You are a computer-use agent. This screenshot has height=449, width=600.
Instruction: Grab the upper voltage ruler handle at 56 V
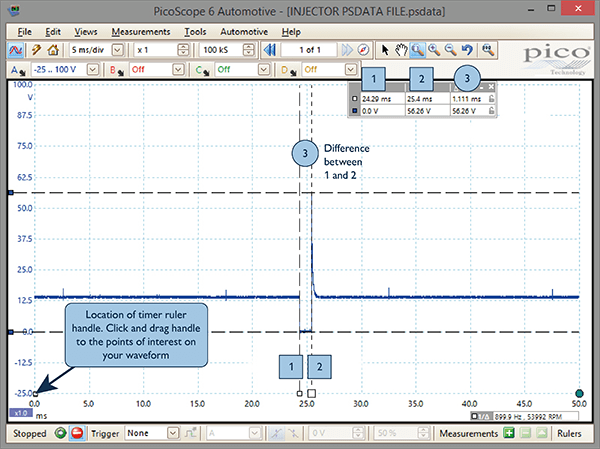[11, 193]
